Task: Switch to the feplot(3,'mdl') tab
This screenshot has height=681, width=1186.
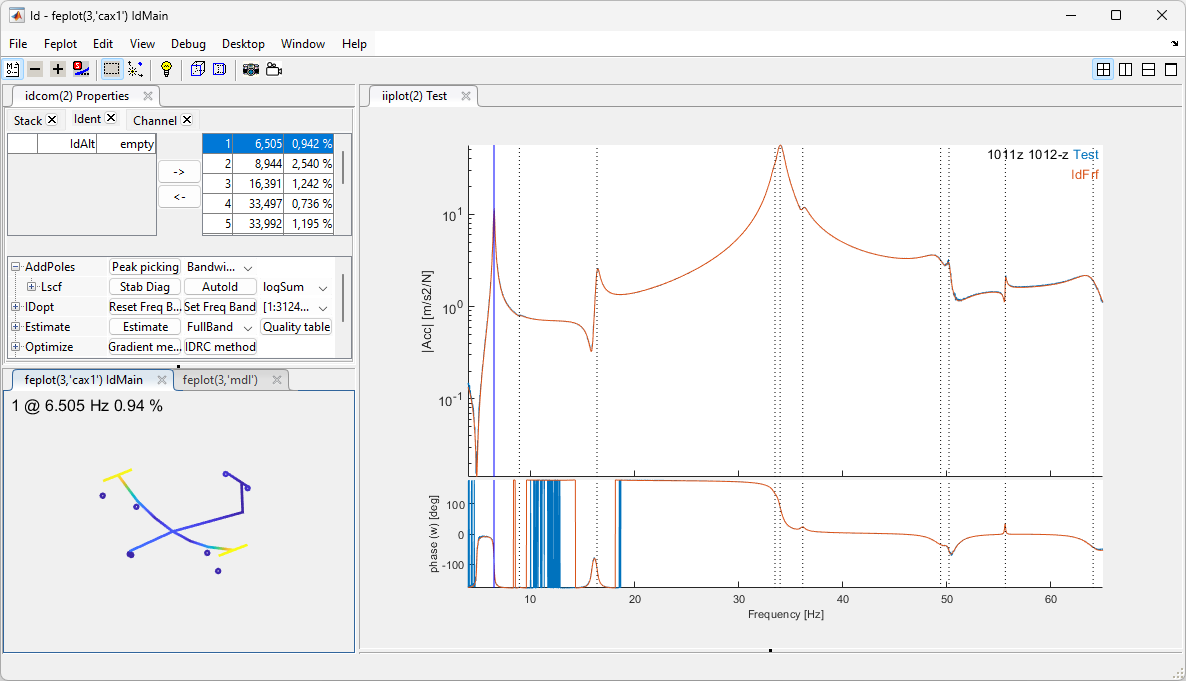Action: (220, 380)
